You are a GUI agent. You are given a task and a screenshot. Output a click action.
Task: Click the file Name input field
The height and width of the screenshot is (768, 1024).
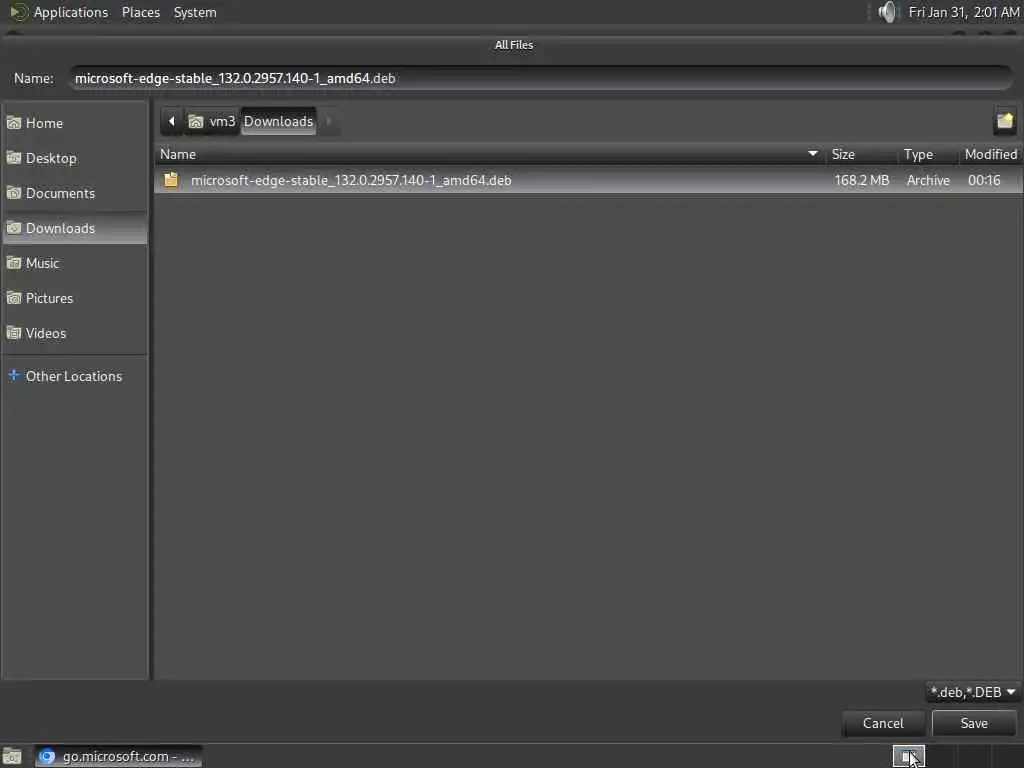541,78
